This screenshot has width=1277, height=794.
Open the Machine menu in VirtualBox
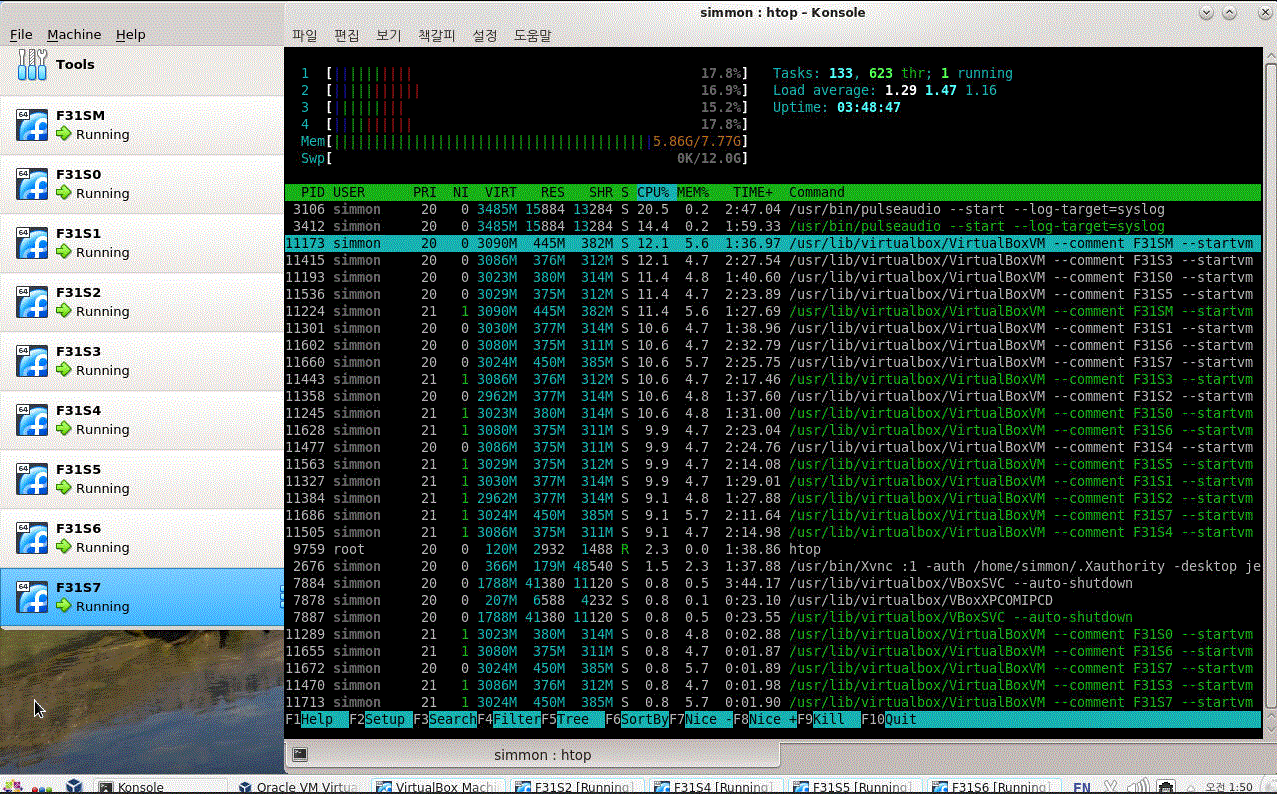pyautogui.click(x=74, y=34)
